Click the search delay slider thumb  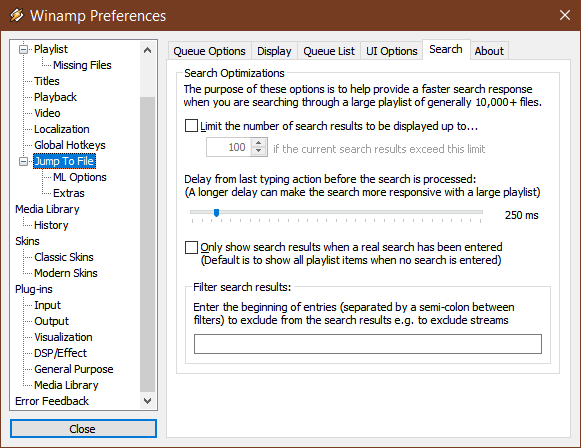pos(216,213)
